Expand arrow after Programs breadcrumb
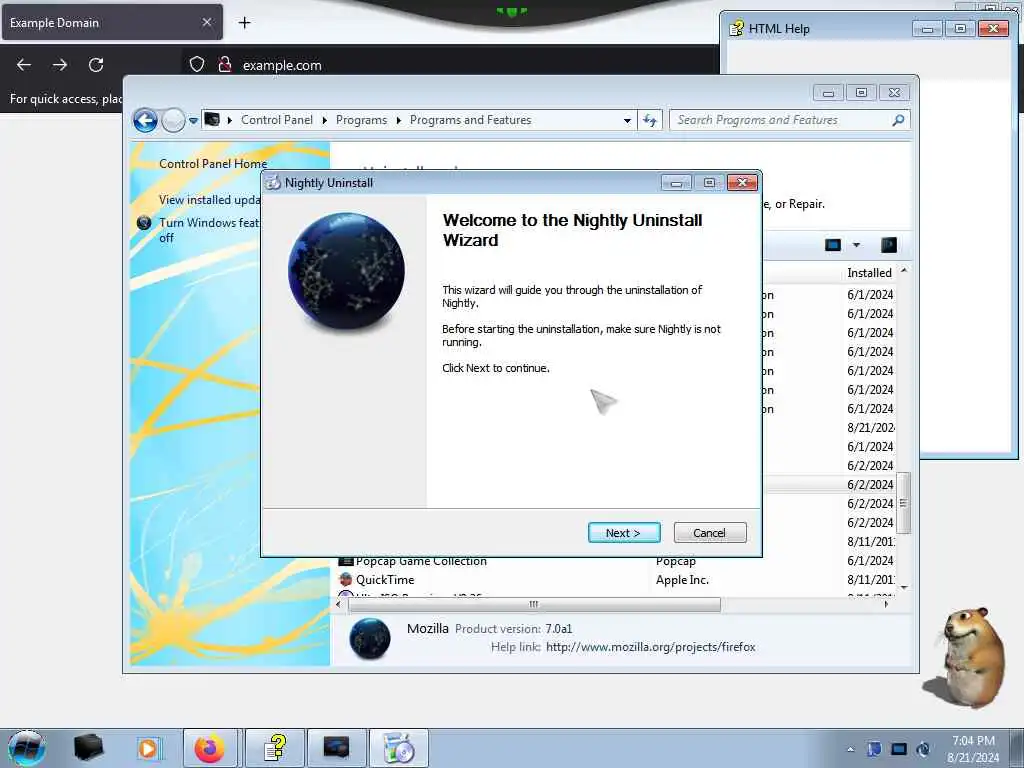This screenshot has width=1024, height=768. (x=398, y=120)
